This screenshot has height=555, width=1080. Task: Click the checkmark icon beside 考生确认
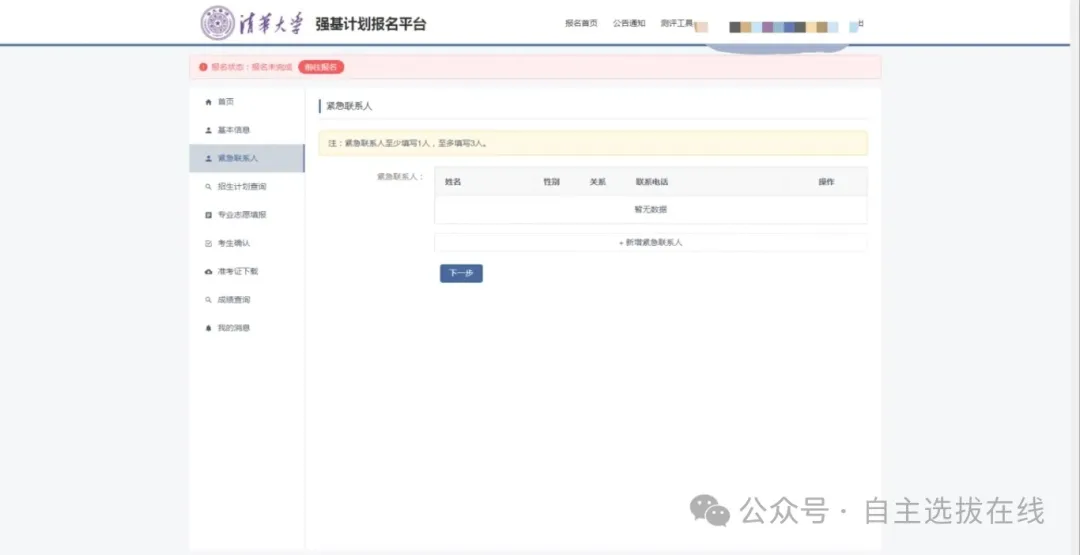208,243
